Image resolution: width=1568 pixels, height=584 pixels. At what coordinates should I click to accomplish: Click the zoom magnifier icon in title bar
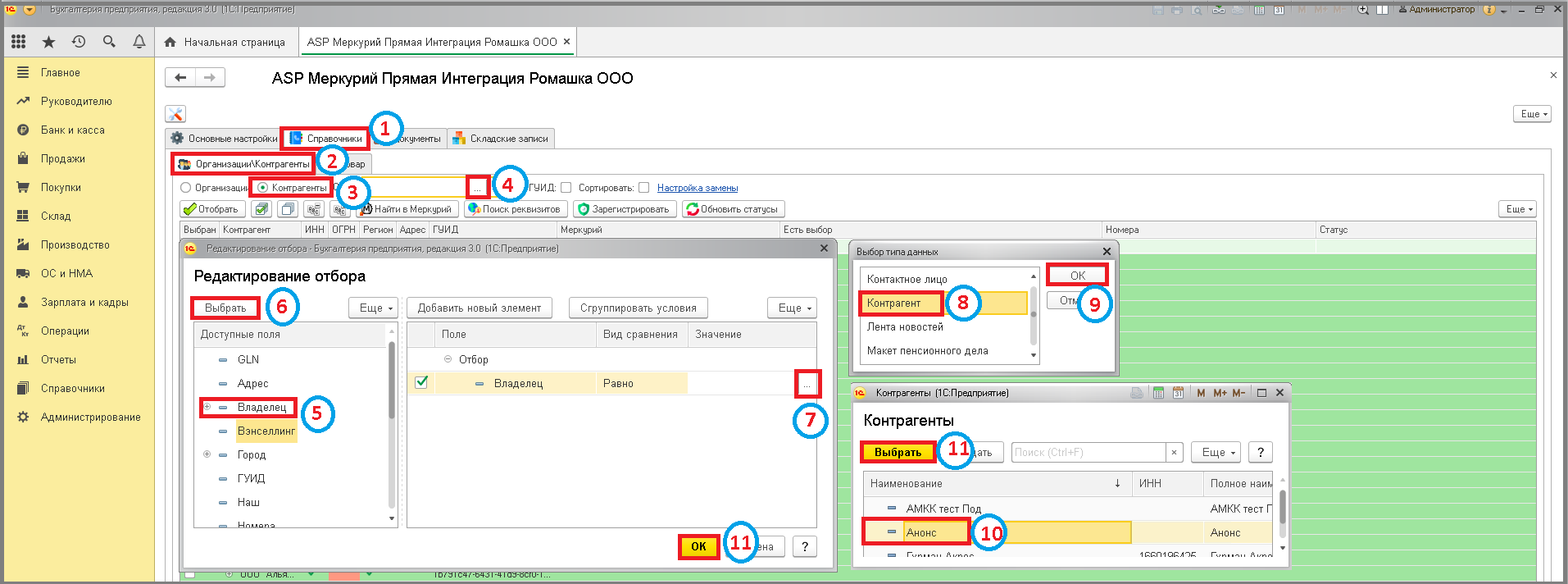point(1363,10)
